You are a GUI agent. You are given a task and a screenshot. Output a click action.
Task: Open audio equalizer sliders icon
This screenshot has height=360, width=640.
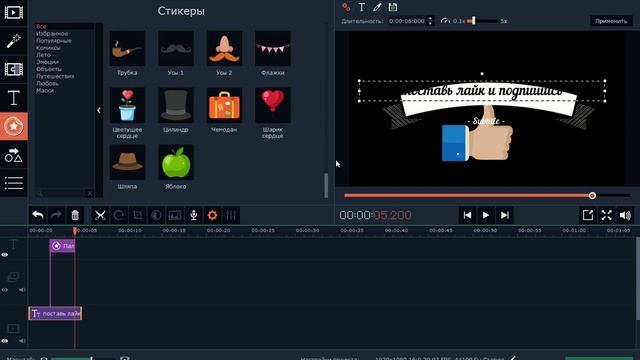click(231, 215)
